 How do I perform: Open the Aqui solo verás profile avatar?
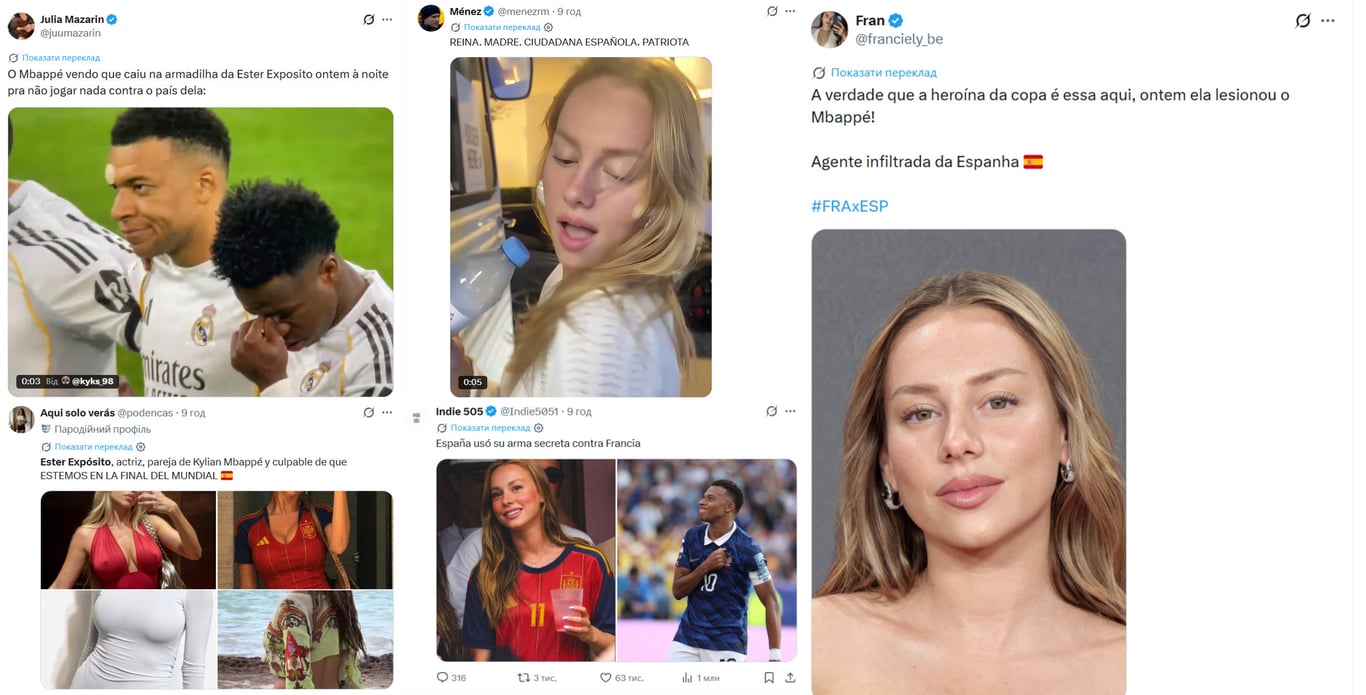[x=21, y=420]
